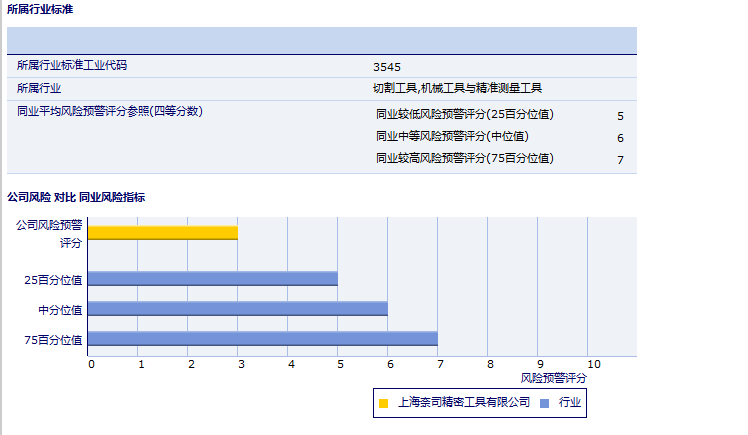The image size is (748, 435).
Task: Click the 公司风险预警评分 axis label
Action: 49,234
